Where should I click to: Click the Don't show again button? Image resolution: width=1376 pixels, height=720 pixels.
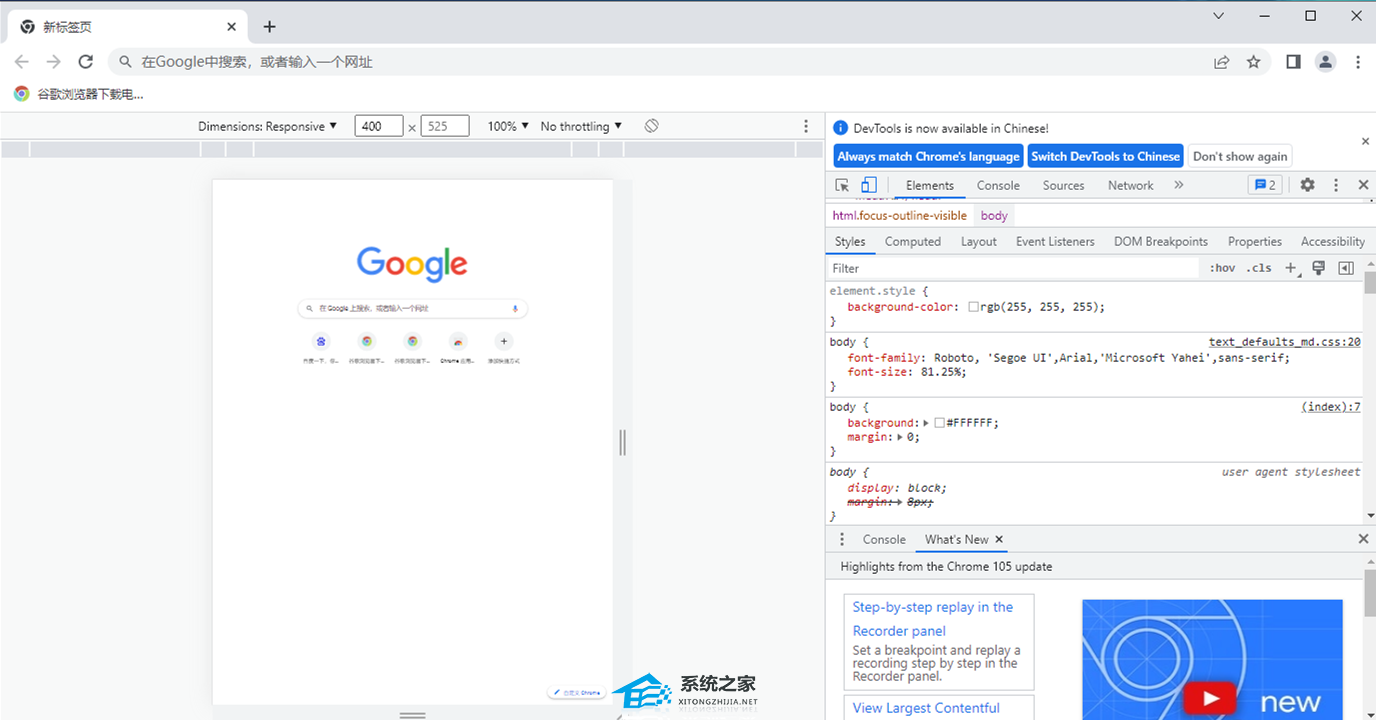[1240, 156]
